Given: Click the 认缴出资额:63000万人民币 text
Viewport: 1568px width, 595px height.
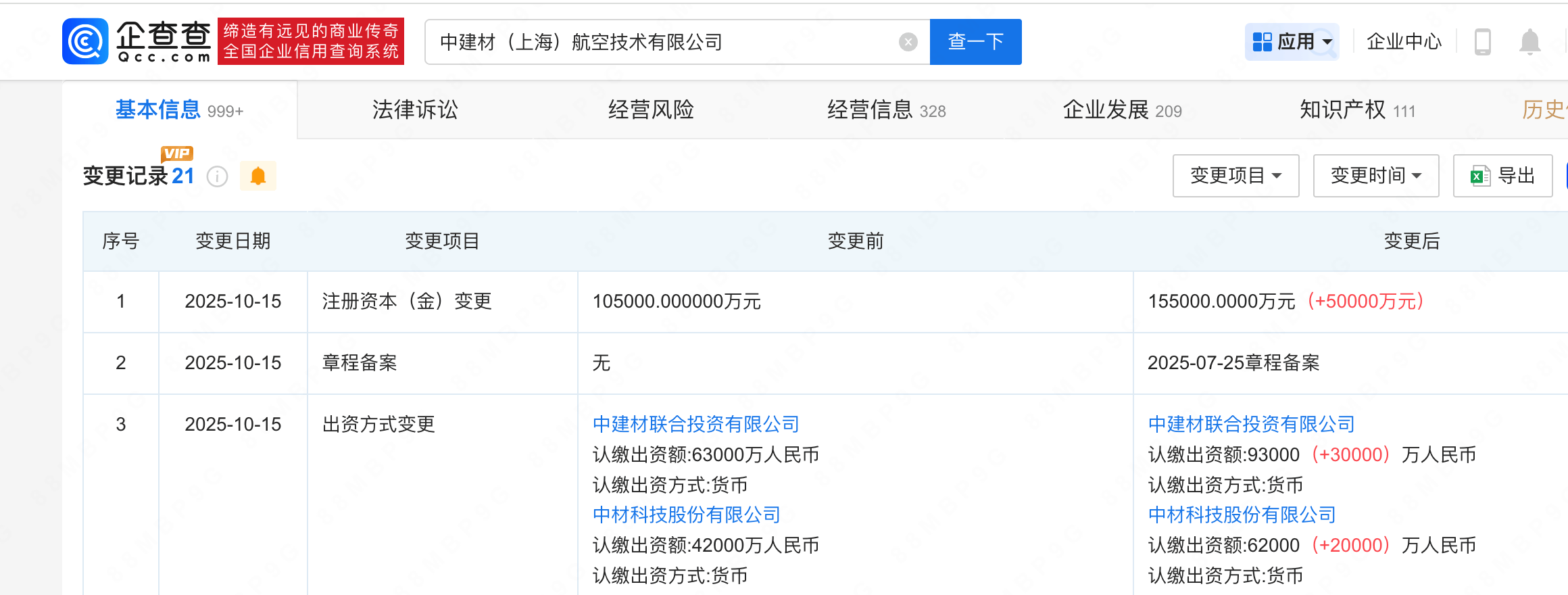Looking at the screenshot, I should (706, 454).
